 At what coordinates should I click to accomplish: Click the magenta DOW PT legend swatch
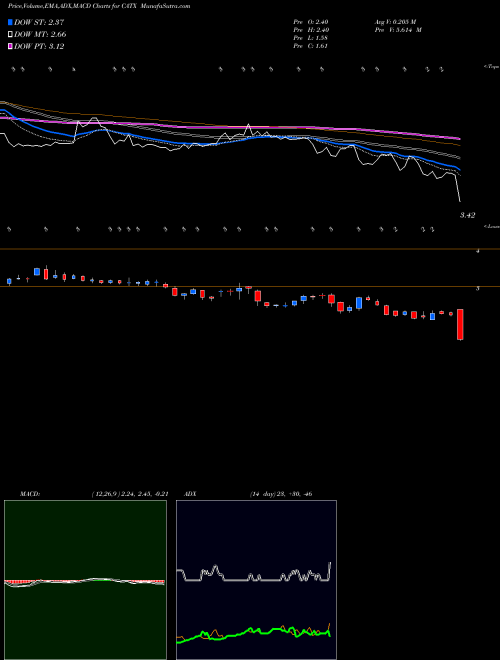click(x=10, y=47)
